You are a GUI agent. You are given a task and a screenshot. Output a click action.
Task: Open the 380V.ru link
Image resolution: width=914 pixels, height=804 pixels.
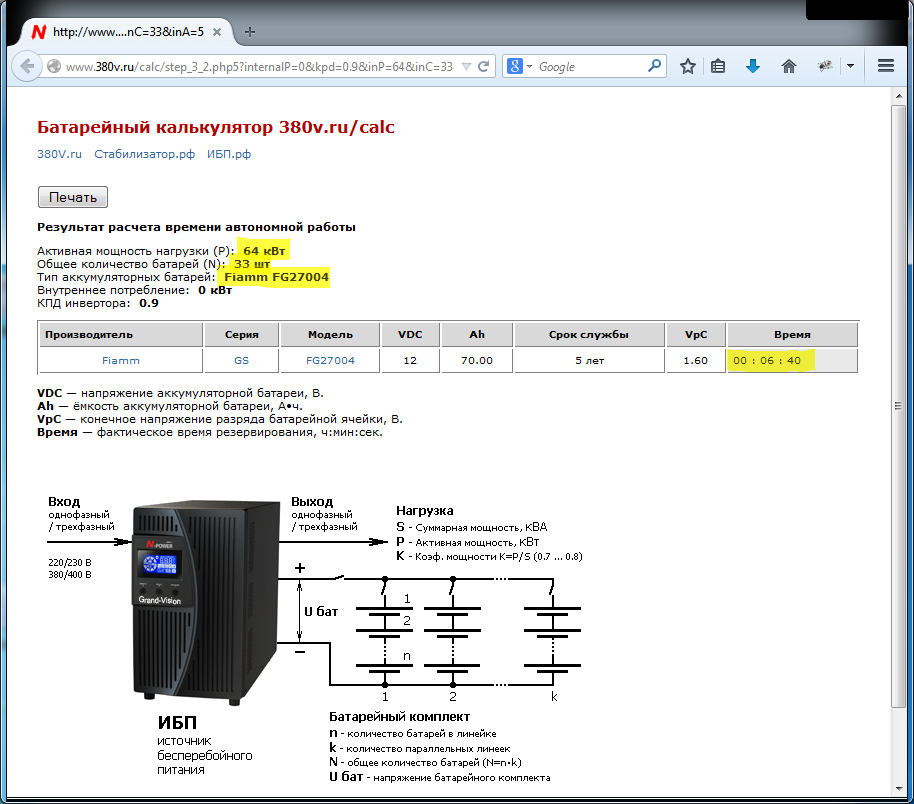click(59, 154)
